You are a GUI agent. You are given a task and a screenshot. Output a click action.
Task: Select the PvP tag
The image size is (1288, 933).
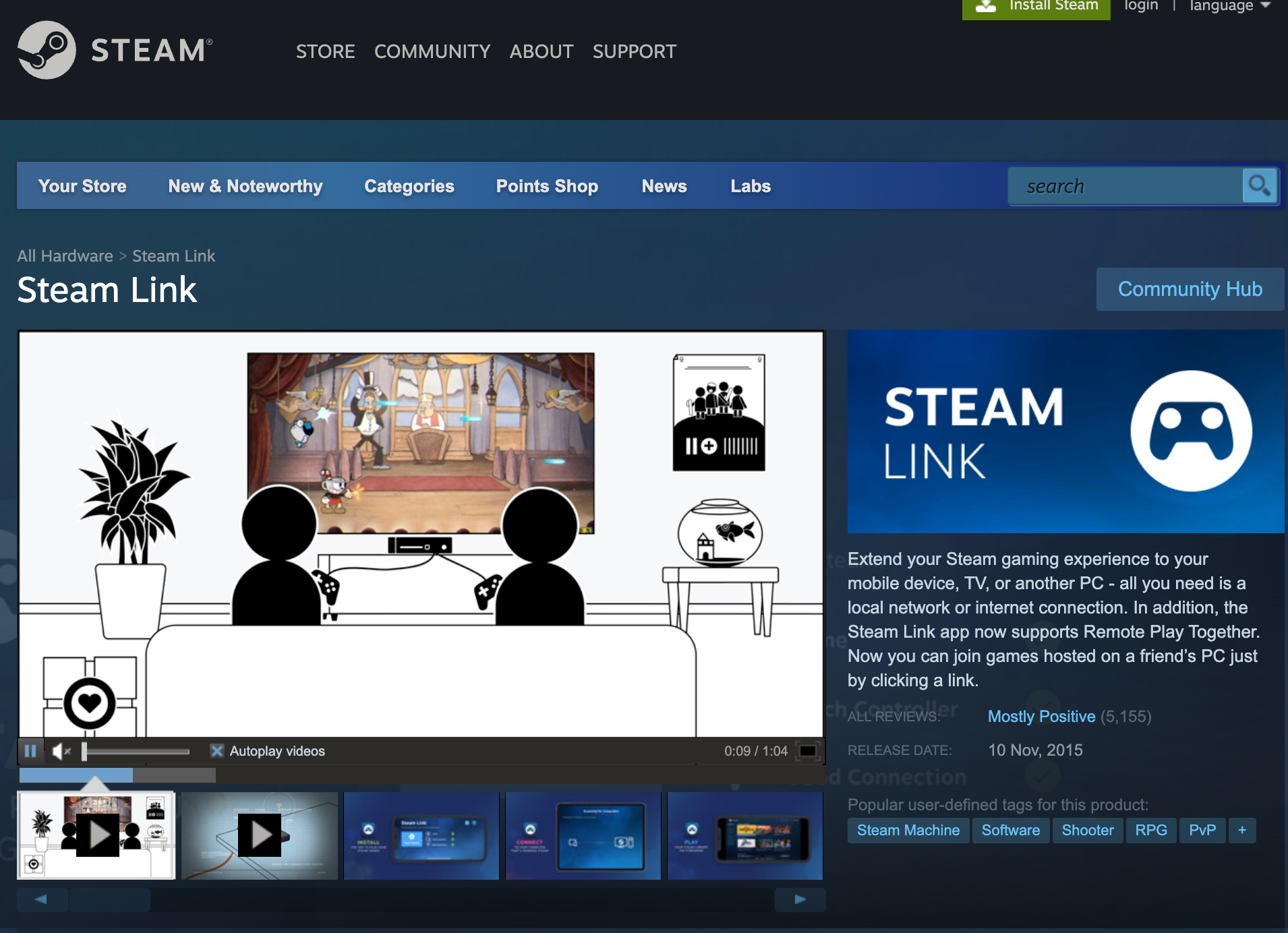click(1202, 830)
